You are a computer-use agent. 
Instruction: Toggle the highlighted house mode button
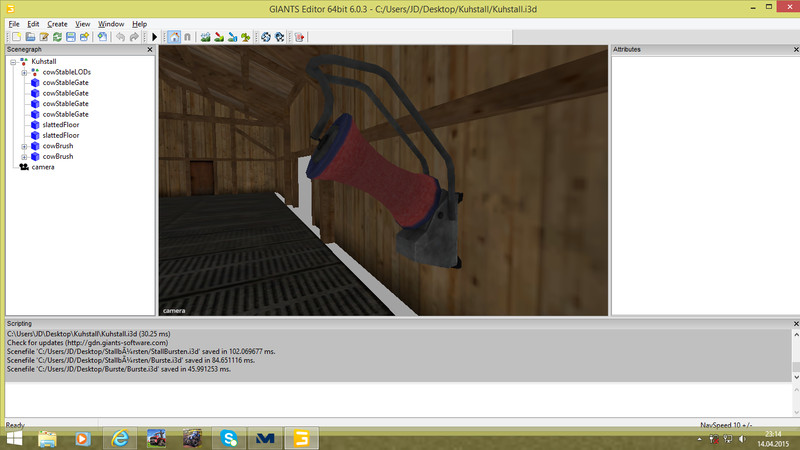coord(173,37)
